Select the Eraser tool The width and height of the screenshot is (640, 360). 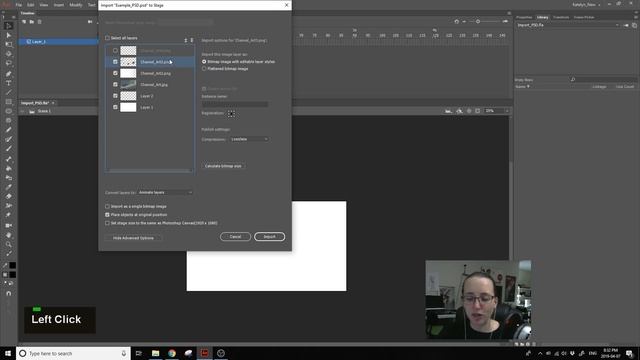(9, 196)
